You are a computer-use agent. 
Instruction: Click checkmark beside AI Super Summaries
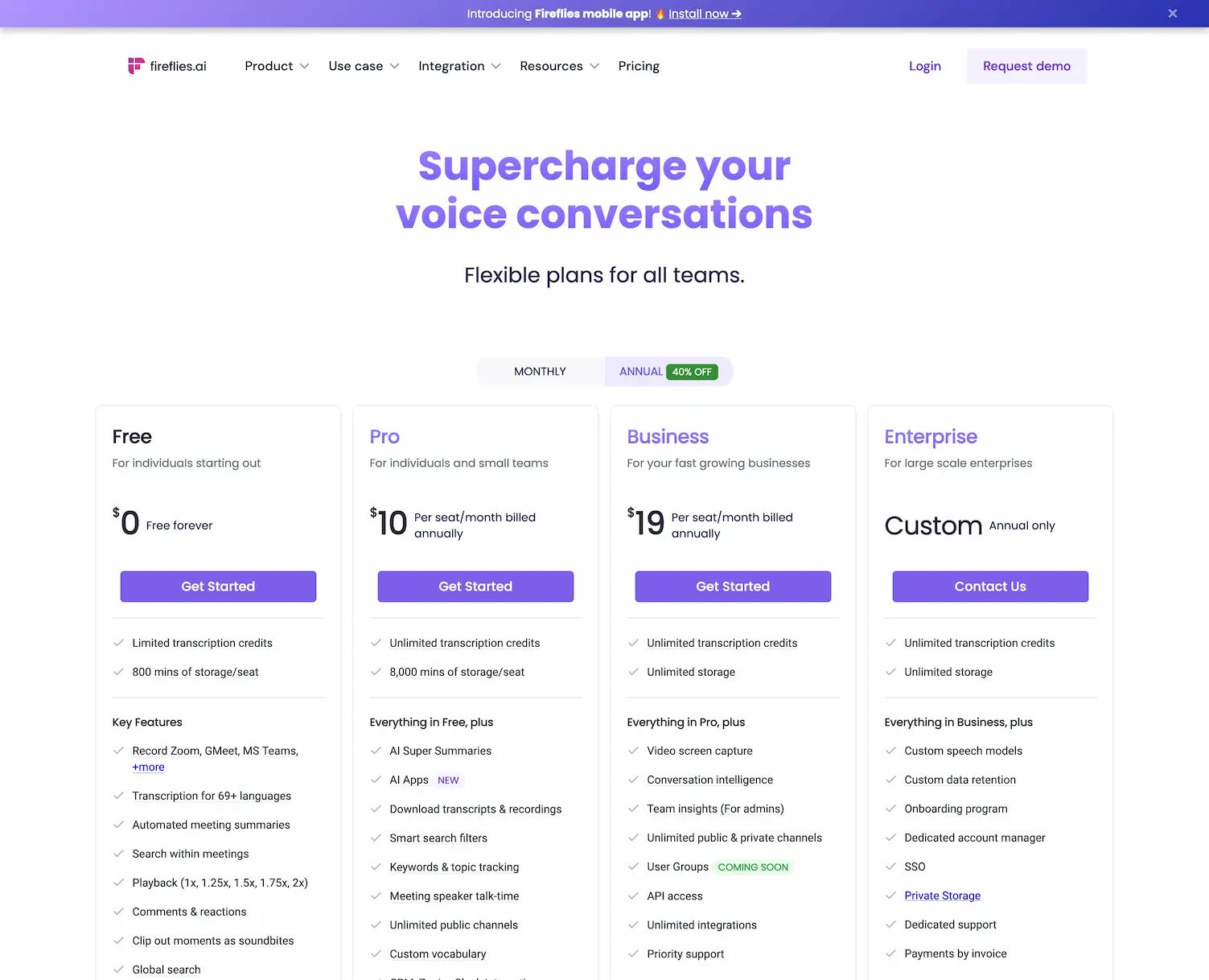[376, 751]
